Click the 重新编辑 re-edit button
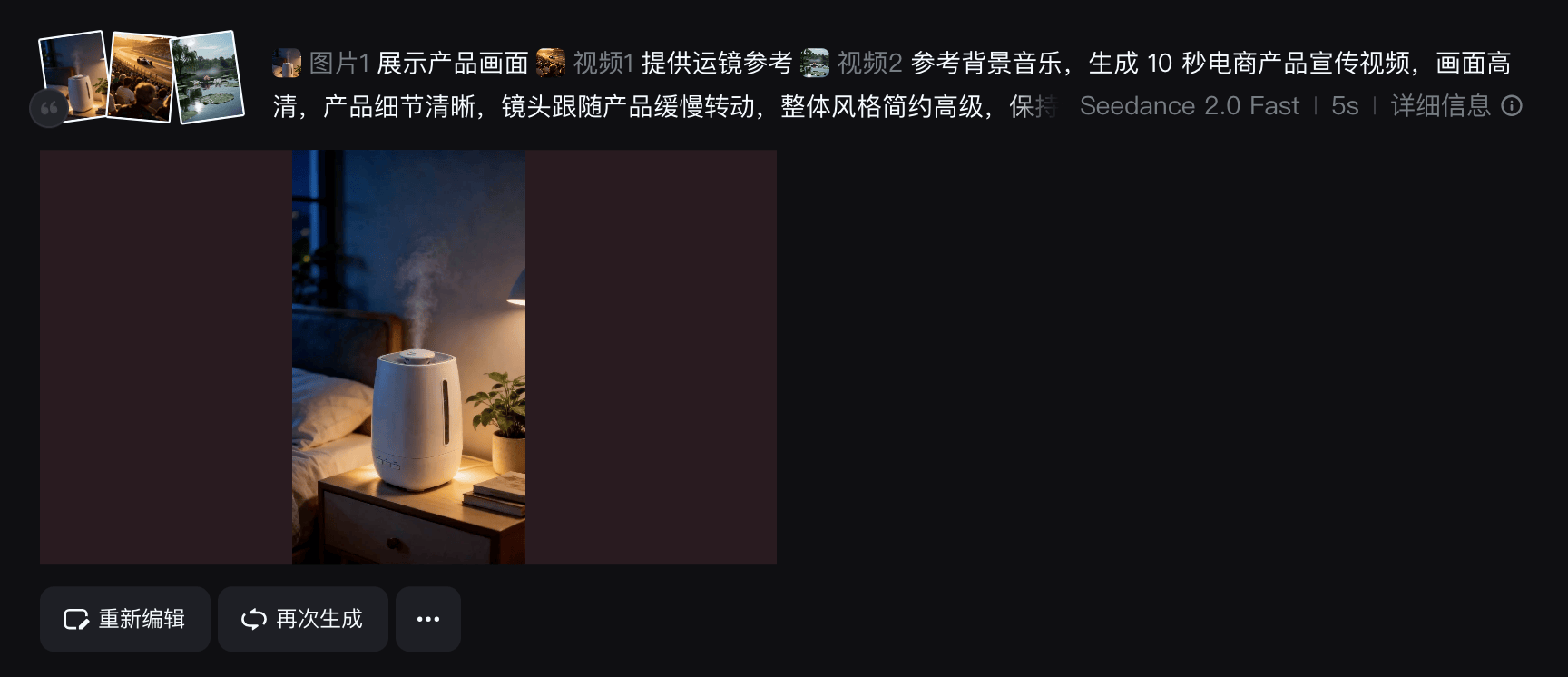This screenshot has height=677, width=1568. [125, 619]
